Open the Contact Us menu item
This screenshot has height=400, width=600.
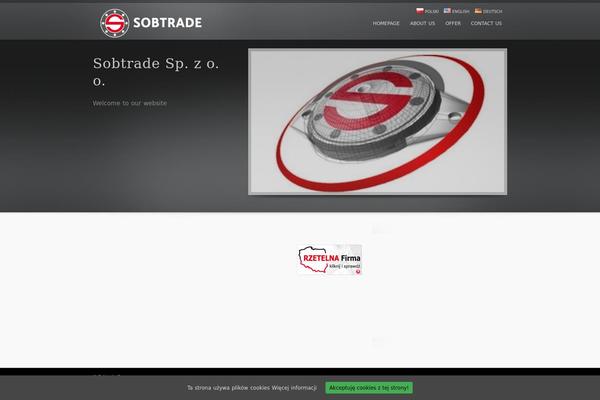pos(486,23)
